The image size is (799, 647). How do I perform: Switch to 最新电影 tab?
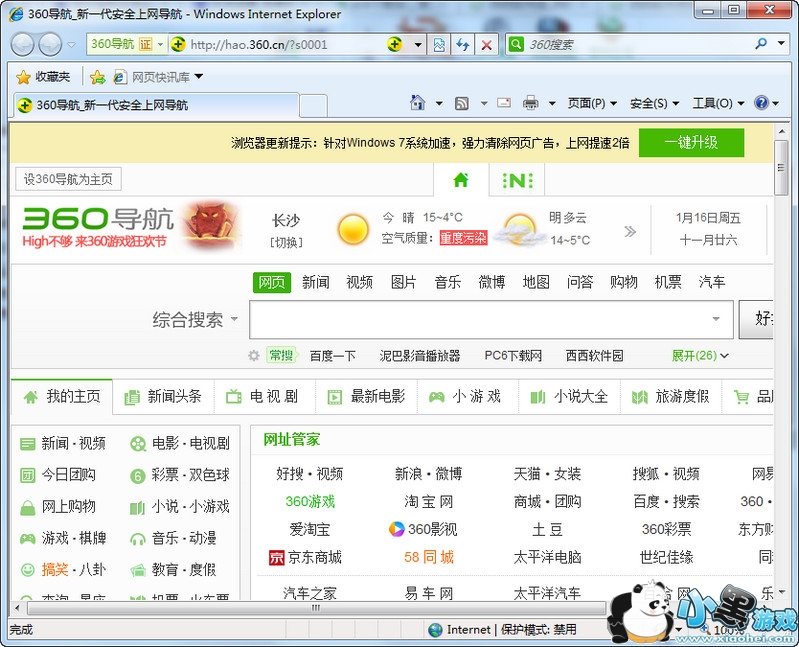click(x=366, y=396)
